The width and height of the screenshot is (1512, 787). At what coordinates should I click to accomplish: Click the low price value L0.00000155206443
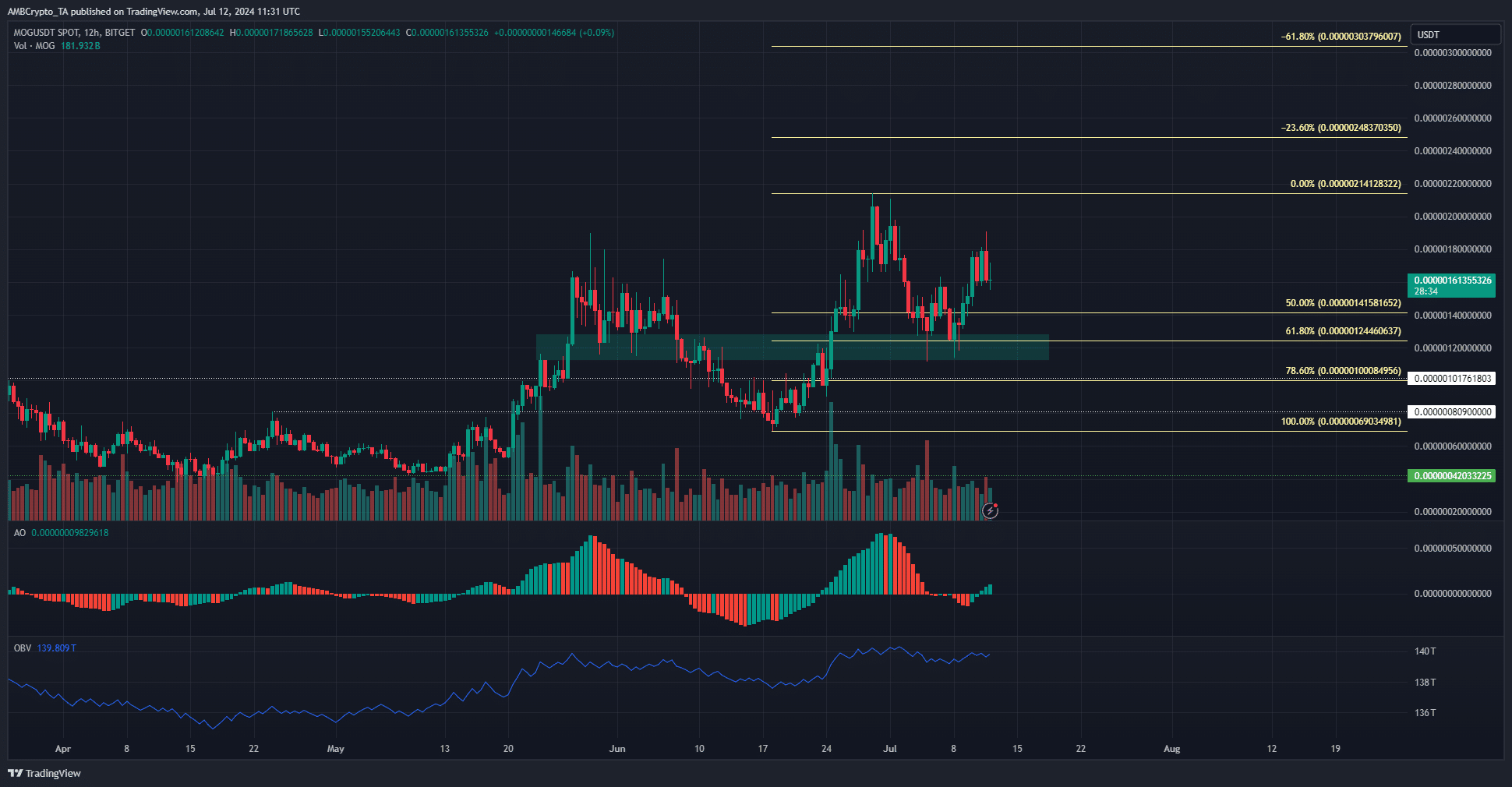click(x=359, y=33)
